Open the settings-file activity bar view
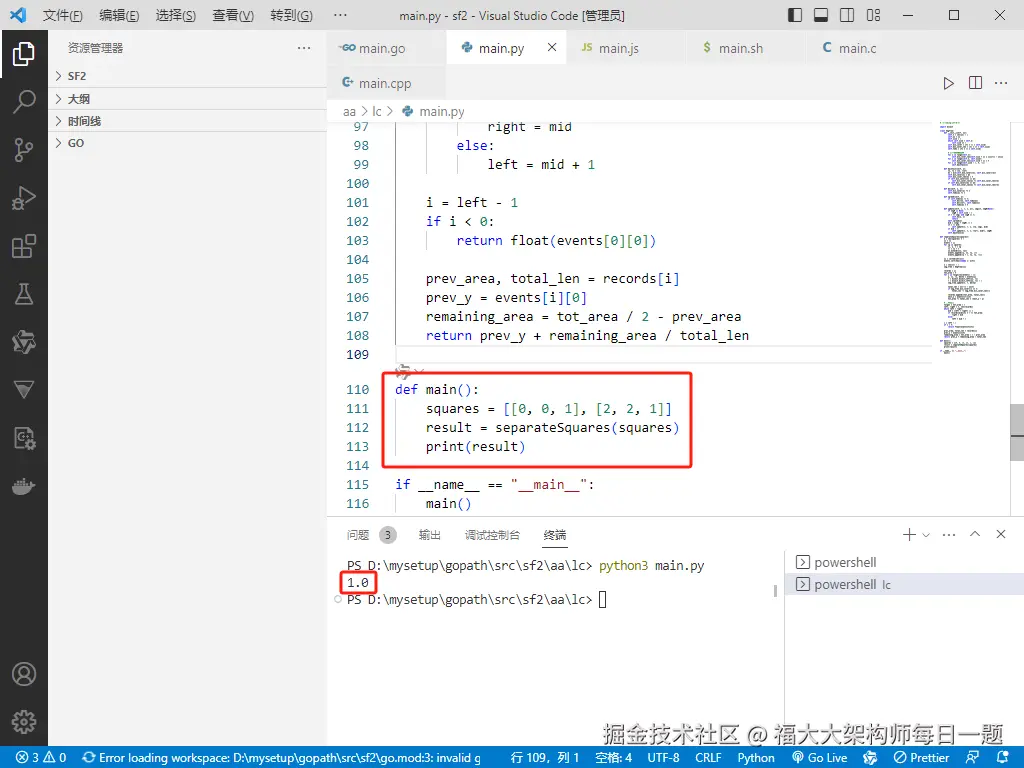The image size is (1024, 768). [x=24, y=438]
